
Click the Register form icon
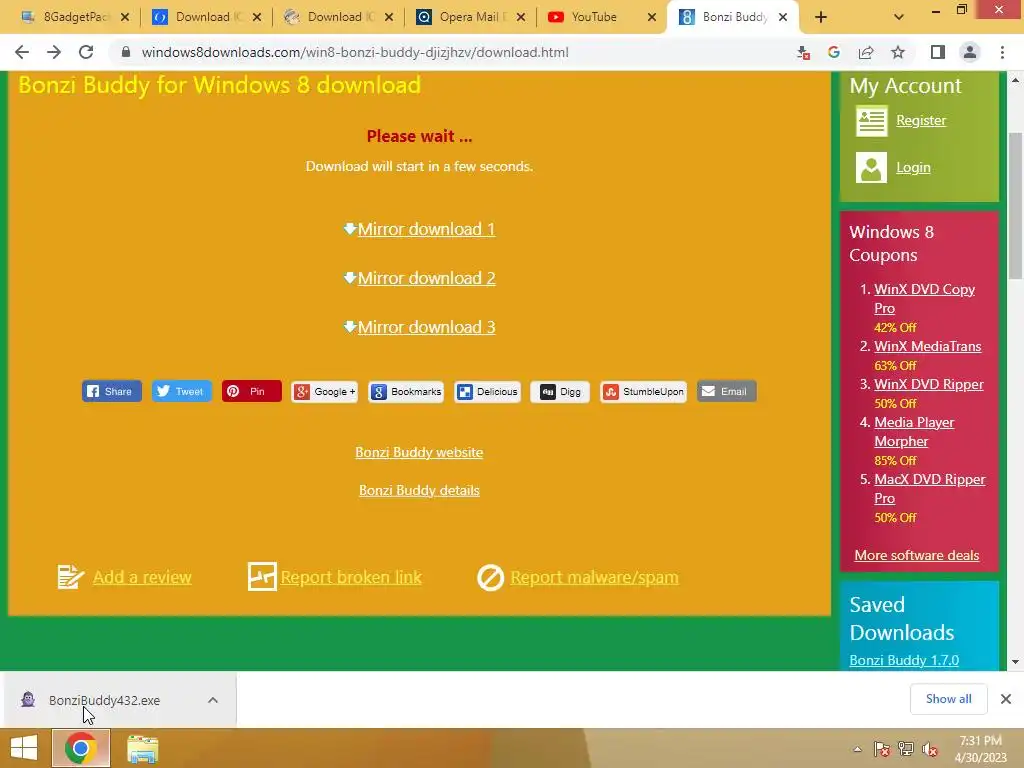(871, 121)
